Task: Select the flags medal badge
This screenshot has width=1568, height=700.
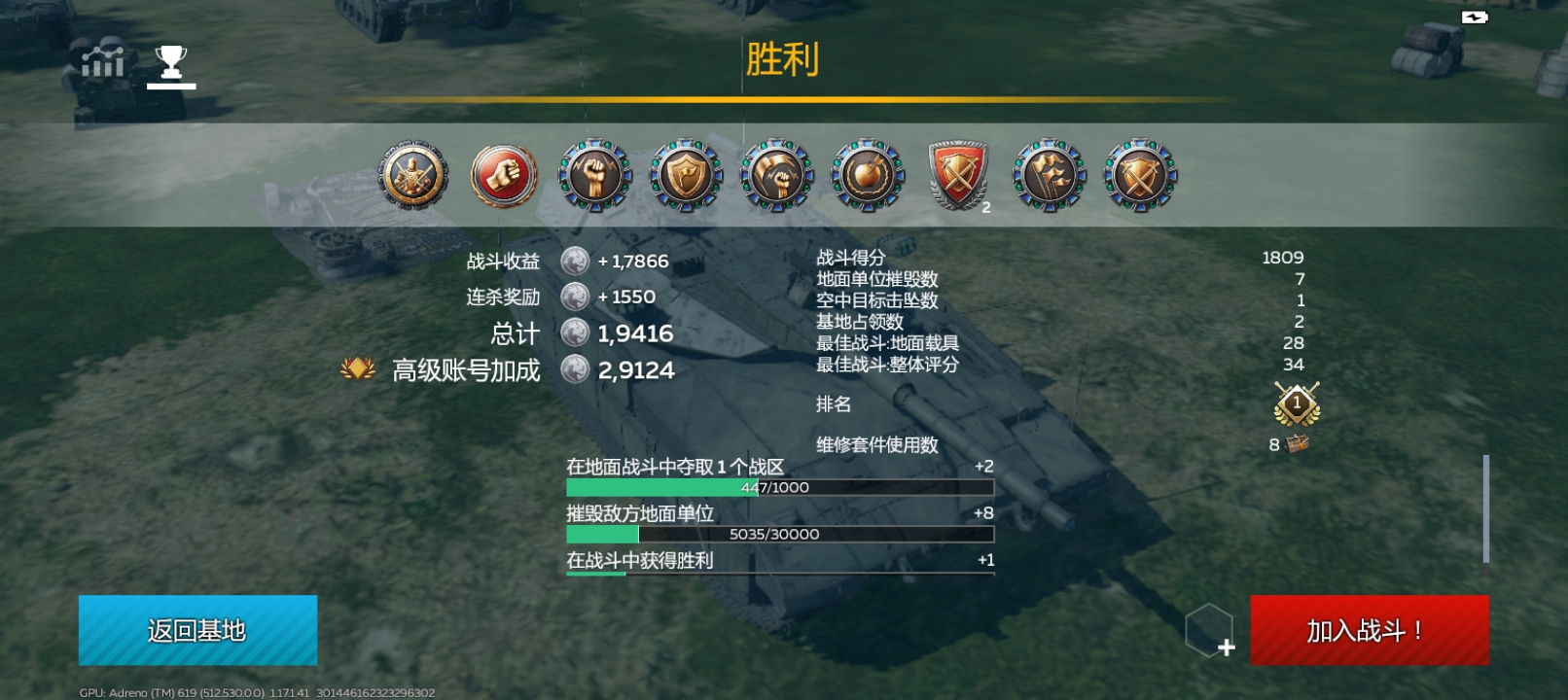Action: point(1050,176)
